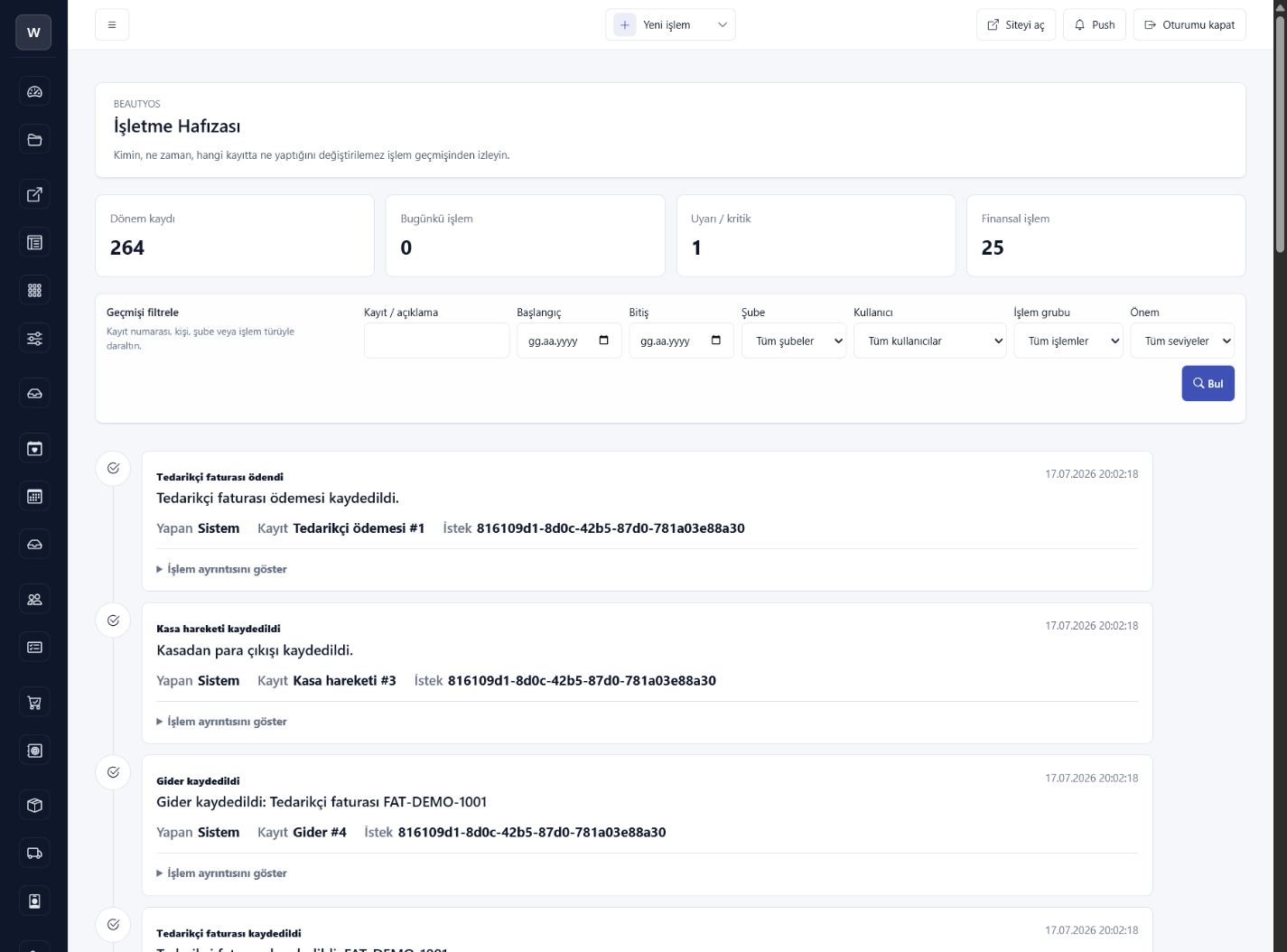Expand details for Tedarikçi ödemesi #1 entry

(221, 569)
